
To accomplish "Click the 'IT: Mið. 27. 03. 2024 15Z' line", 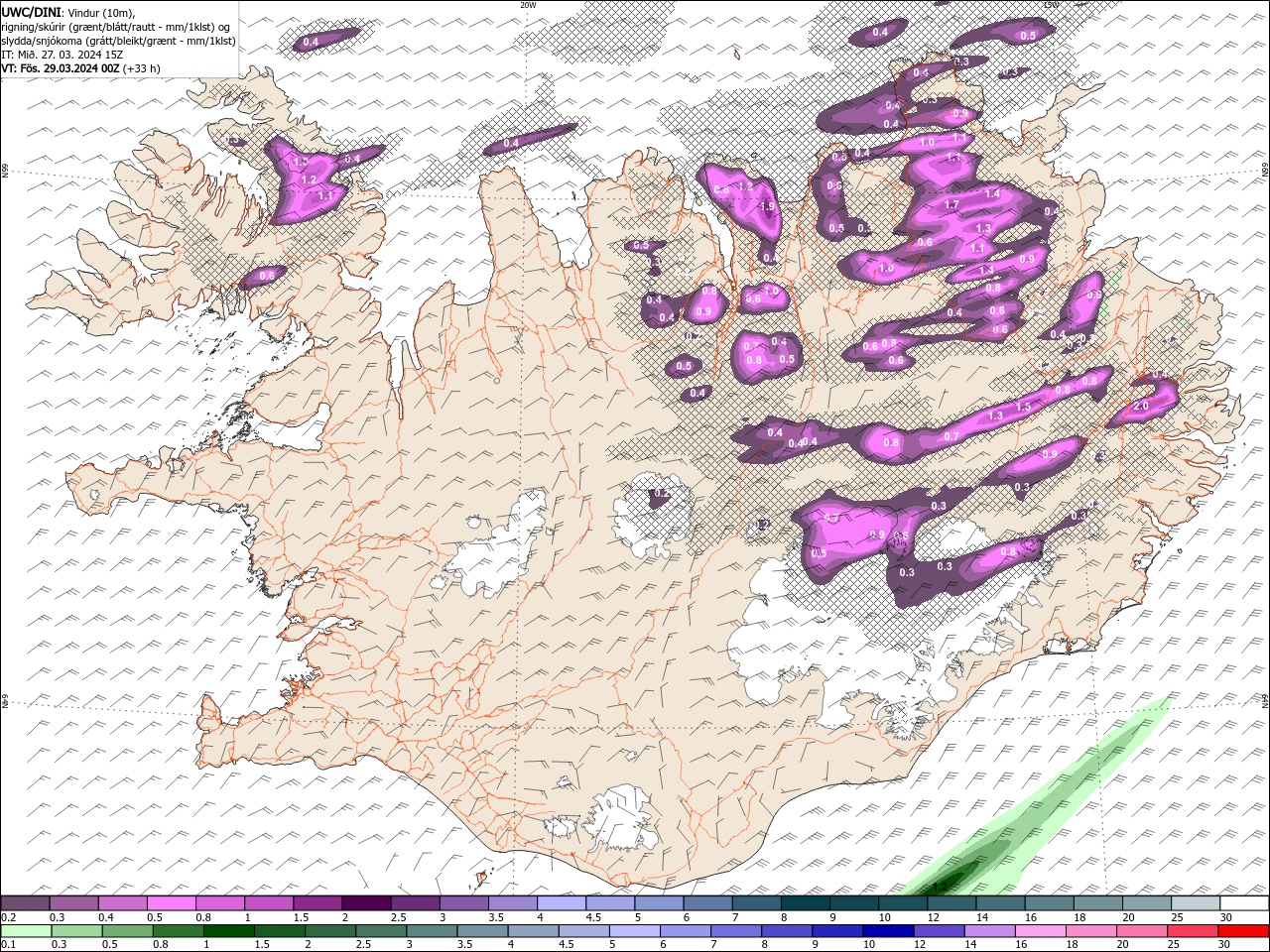I will pos(63,55).
